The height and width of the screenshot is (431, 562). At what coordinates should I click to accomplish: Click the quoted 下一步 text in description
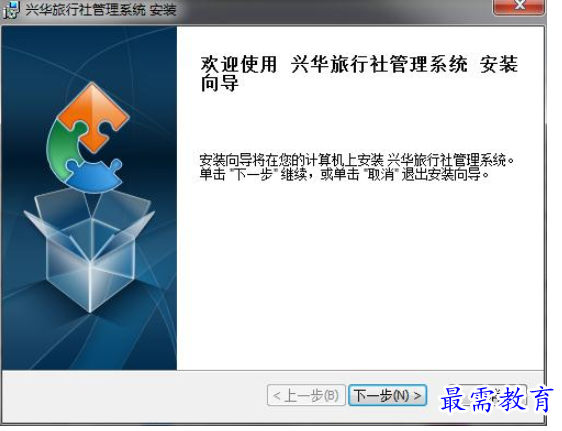click(x=254, y=175)
